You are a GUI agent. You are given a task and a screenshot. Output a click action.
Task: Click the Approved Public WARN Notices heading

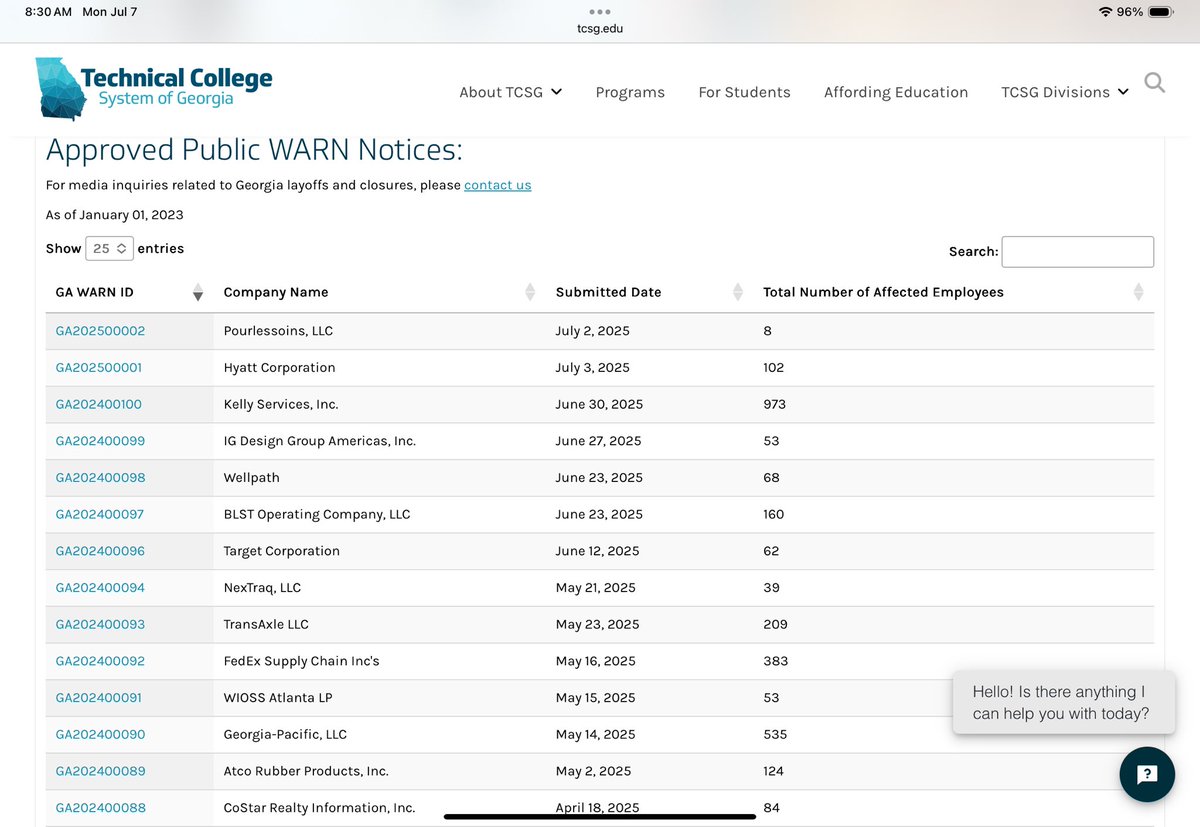click(254, 150)
